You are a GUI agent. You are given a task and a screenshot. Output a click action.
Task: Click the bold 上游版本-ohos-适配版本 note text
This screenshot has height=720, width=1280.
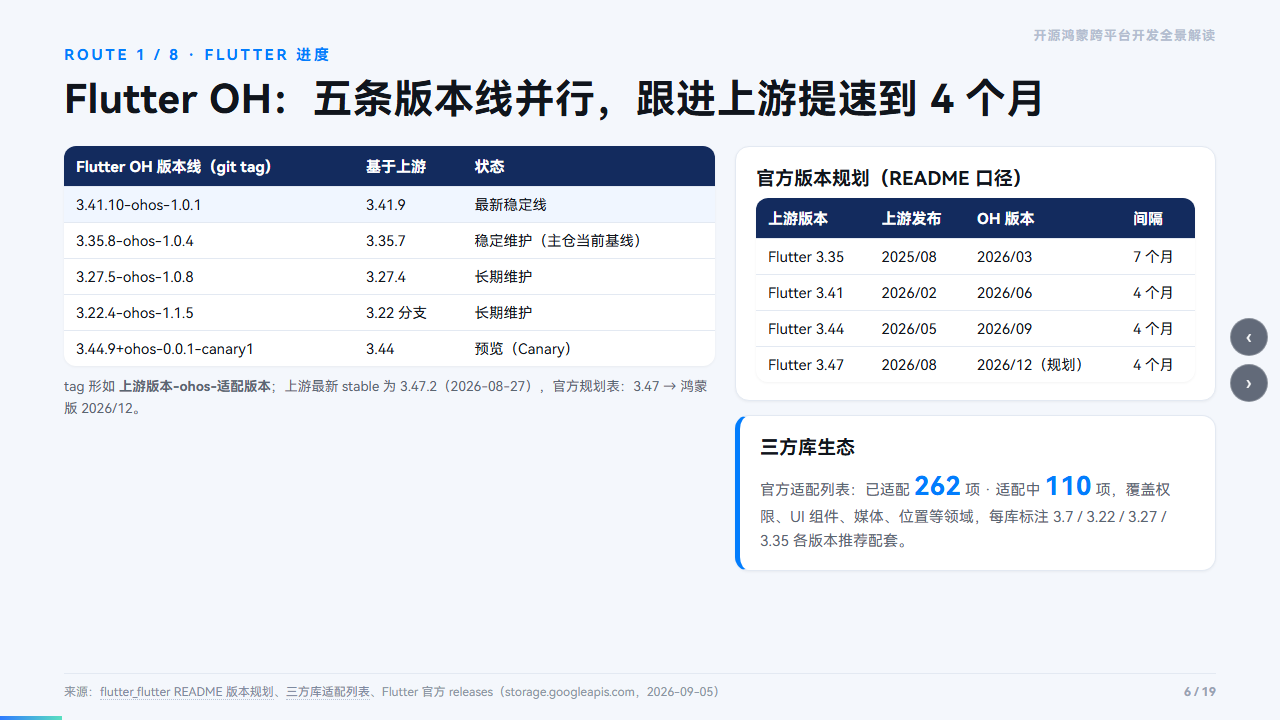pyautogui.click(x=195, y=386)
